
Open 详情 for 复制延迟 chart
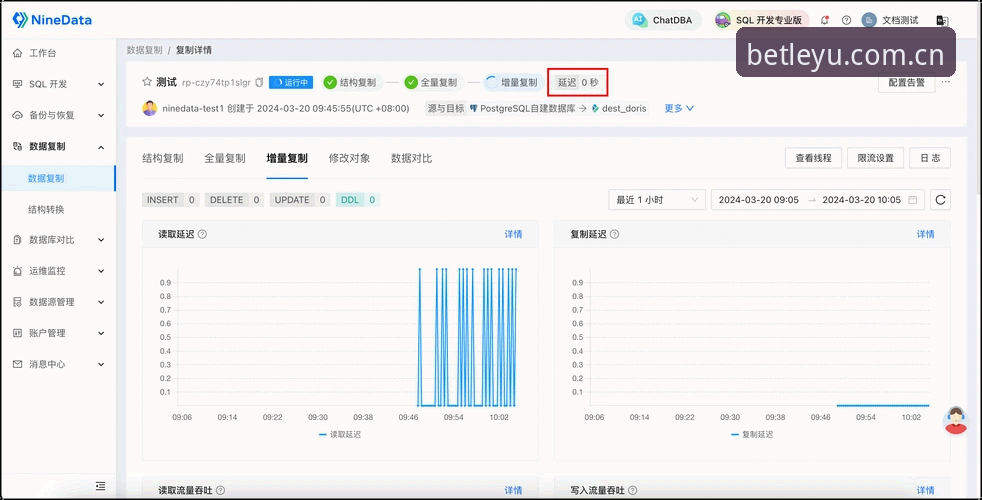point(925,234)
